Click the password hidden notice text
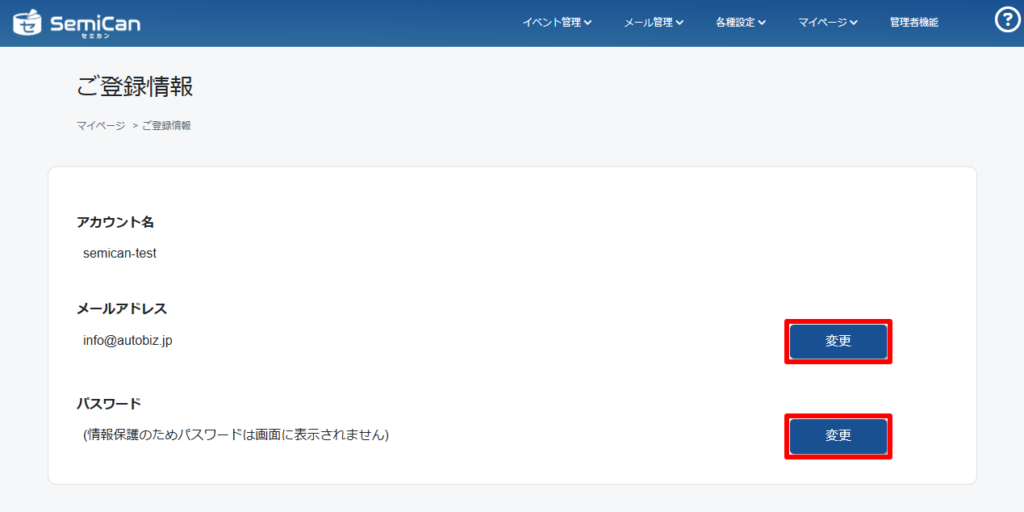Screen dimensions: 1024x512 point(236,435)
